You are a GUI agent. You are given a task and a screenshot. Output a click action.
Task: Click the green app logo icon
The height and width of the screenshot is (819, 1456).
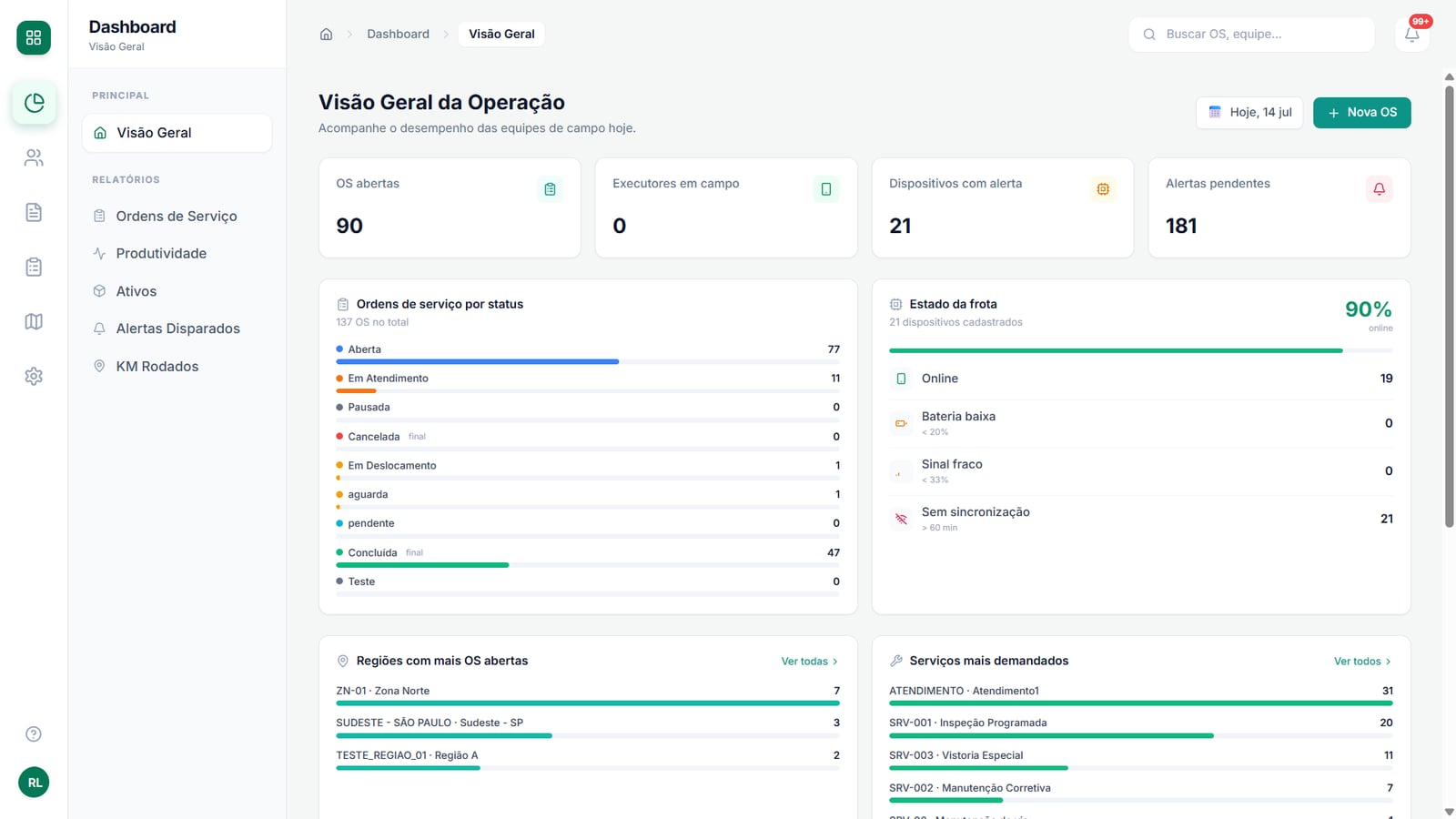point(34,37)
